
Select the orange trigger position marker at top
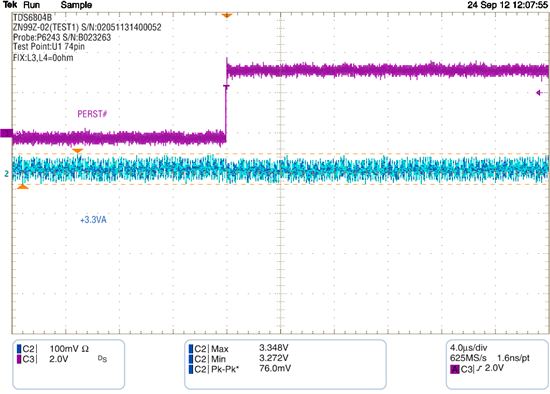pyautogui.click(x=227, y=16)
